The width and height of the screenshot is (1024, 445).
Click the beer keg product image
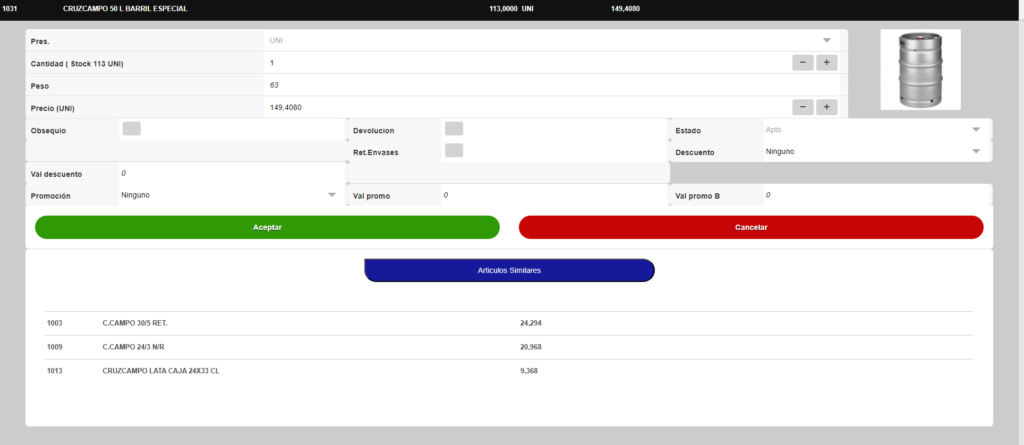click(x=920, y=69)
